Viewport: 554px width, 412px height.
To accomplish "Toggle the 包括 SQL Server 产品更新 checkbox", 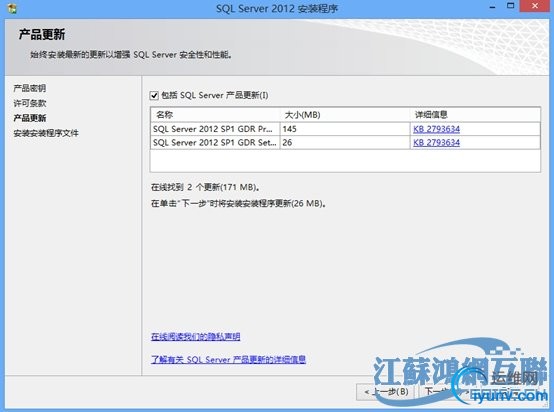I will [154, 95].
